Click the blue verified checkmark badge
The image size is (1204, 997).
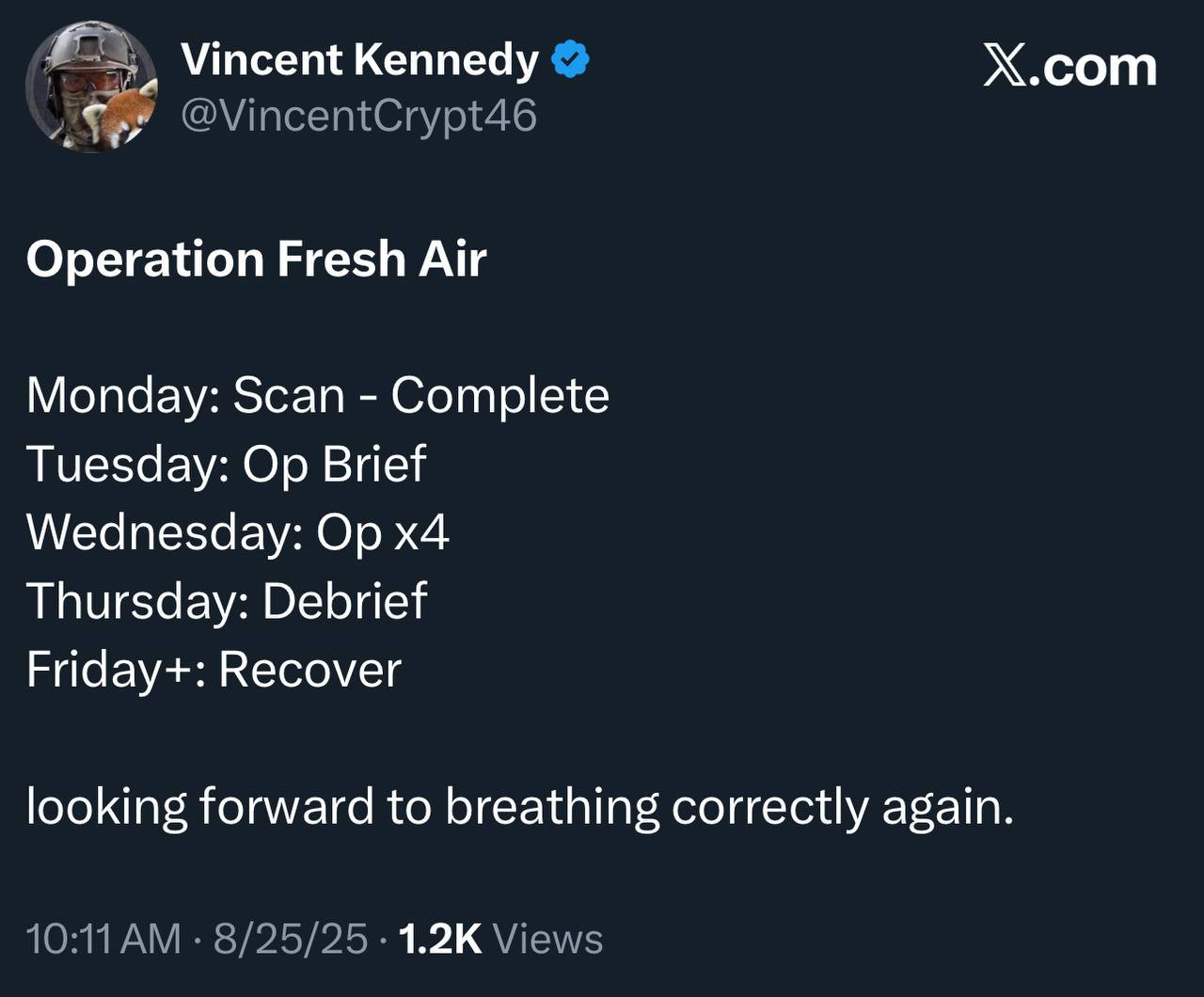pyautogui.click(x=570, y=60)
